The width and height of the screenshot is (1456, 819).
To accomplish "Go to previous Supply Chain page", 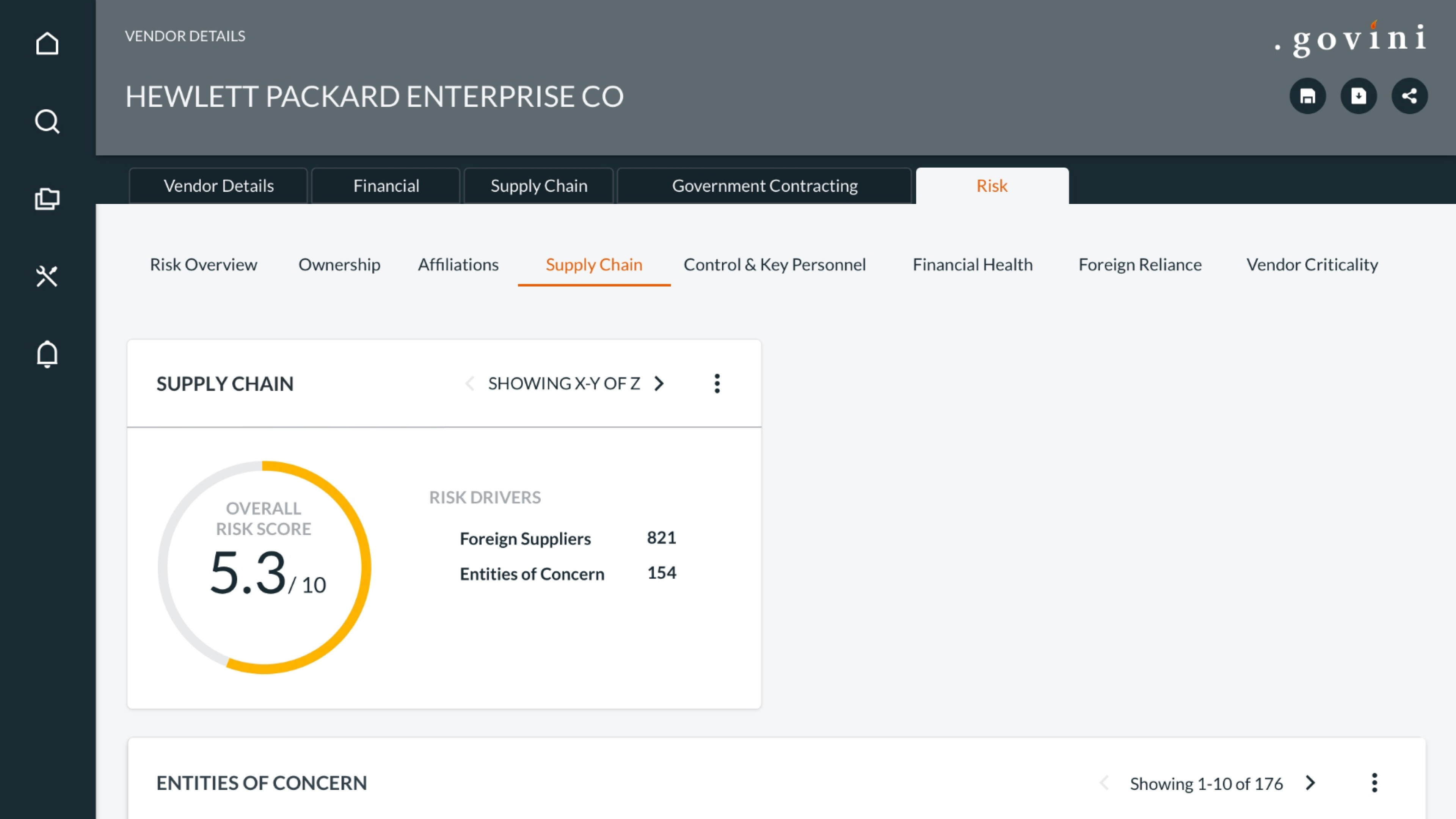I will (469, 383).
